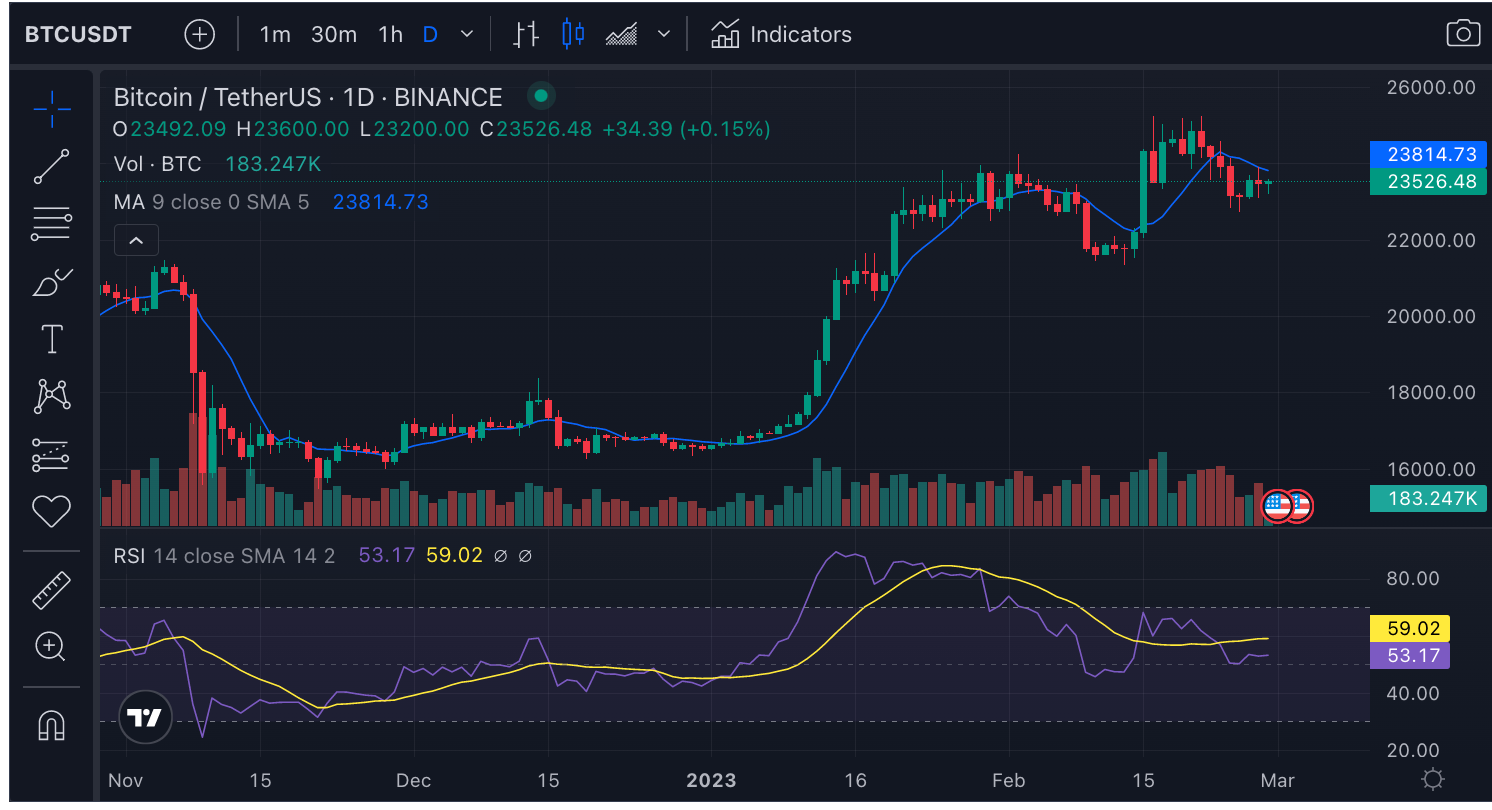Screen dimensions: 1492x810
Task: Collapse the indicator legend chevron
Action: coord(136,240)
